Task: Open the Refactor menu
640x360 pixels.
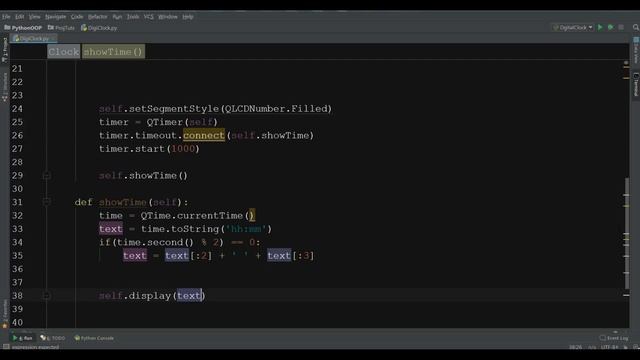Action: click(x=98, y=17)
